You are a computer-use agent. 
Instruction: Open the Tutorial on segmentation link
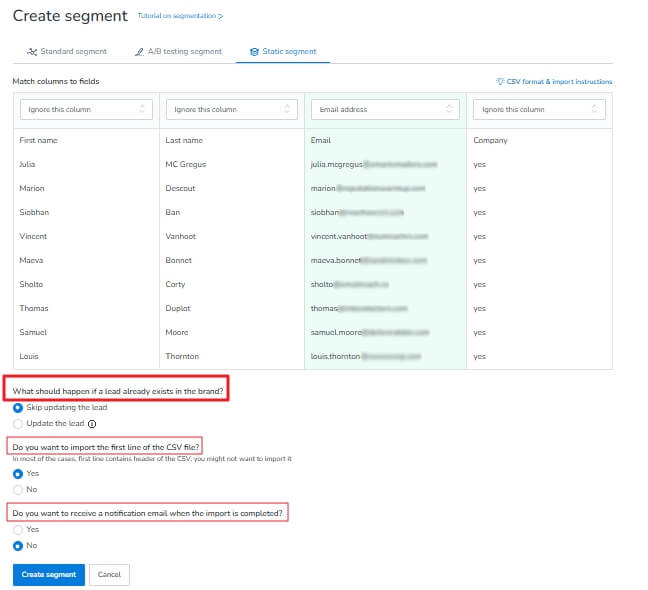[x=179, y=17]
